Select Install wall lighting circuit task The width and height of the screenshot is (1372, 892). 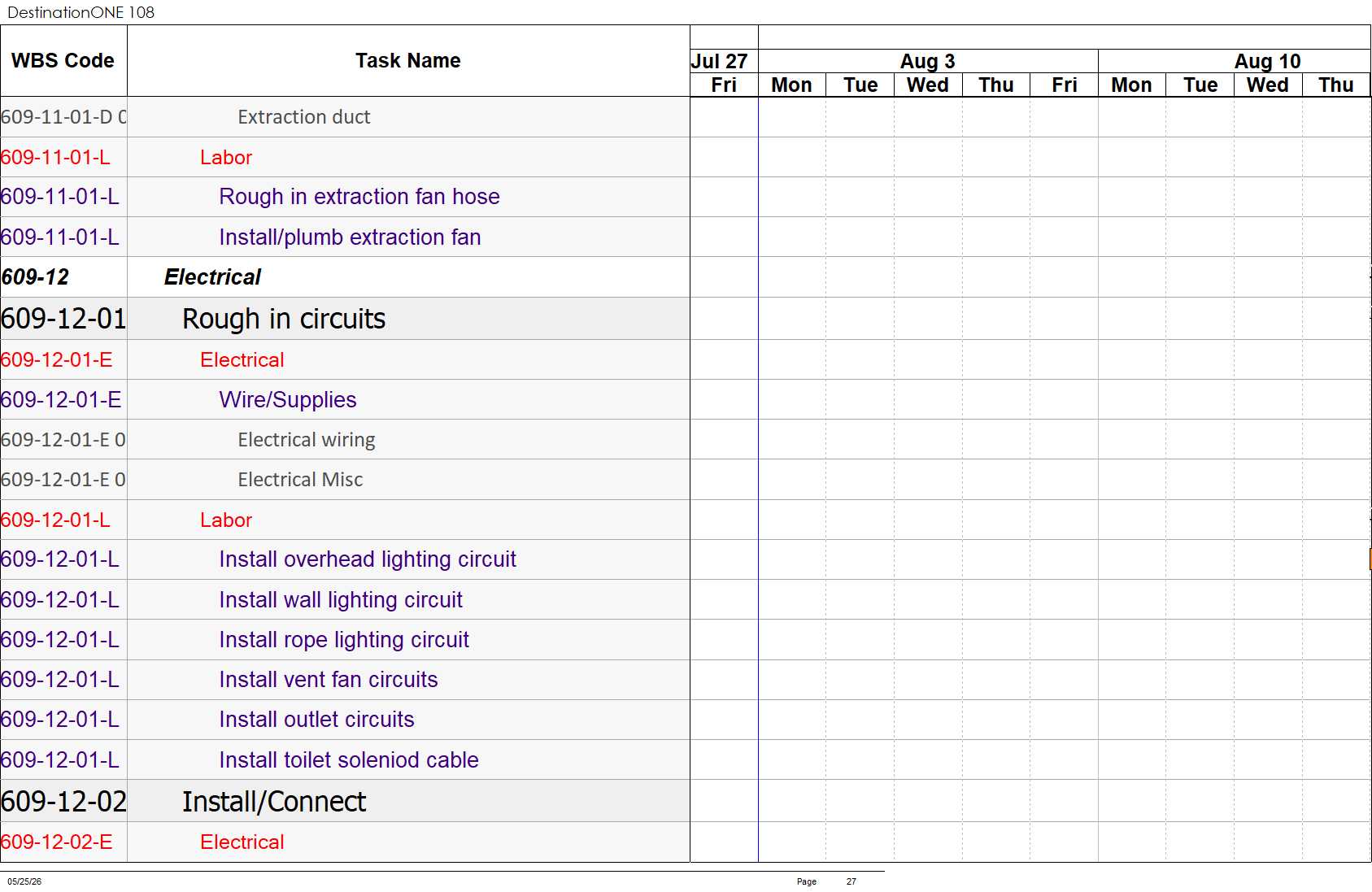pyautogui.click(x=341, y=600)
